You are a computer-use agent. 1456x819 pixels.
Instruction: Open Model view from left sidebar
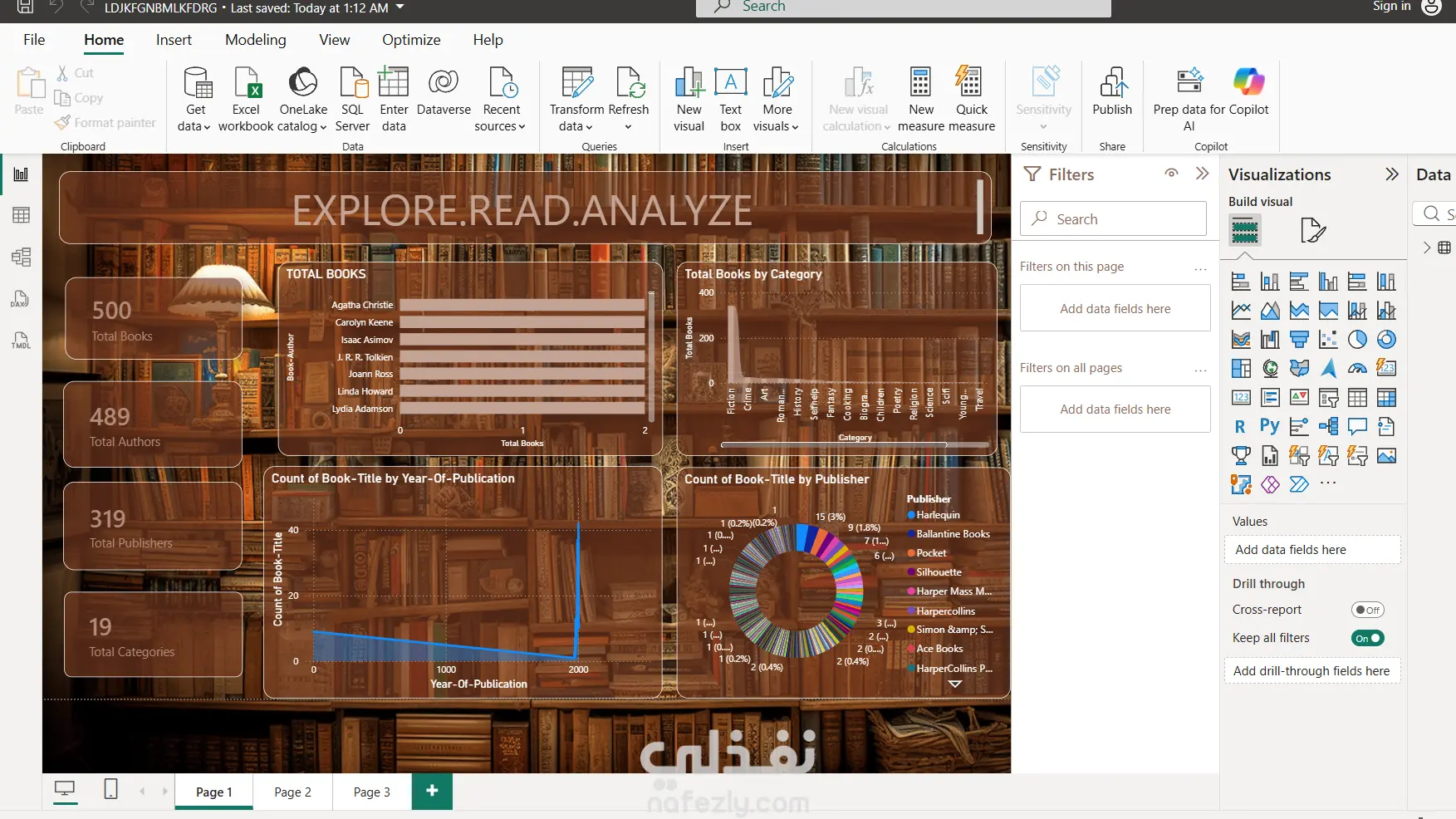21,257
